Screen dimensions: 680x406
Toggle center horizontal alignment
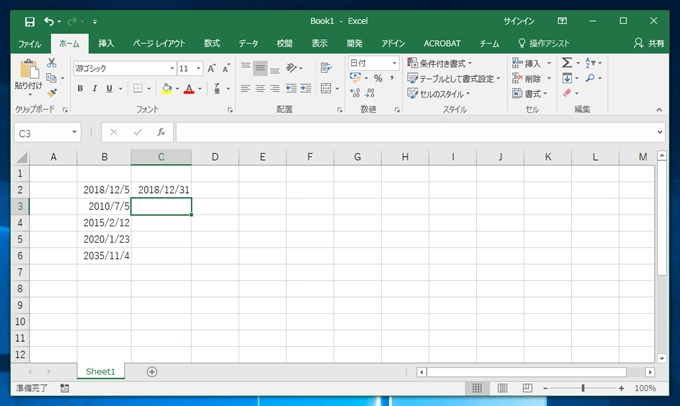point(260,88)
